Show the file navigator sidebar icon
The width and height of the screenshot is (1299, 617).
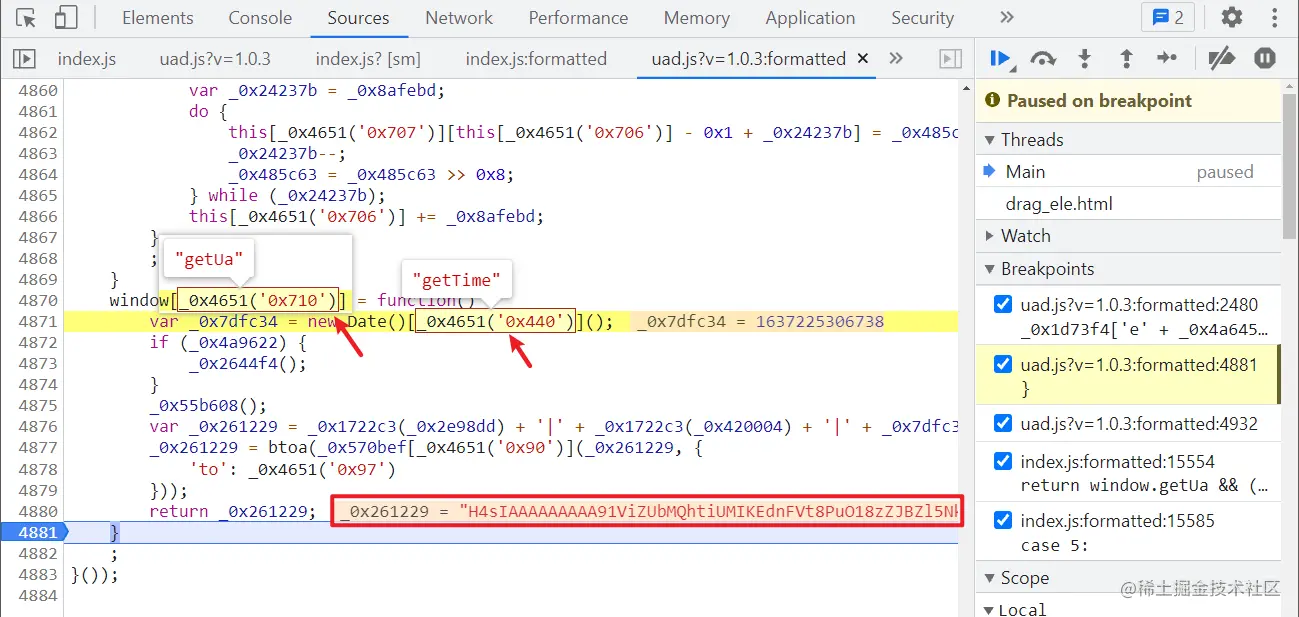24,59
